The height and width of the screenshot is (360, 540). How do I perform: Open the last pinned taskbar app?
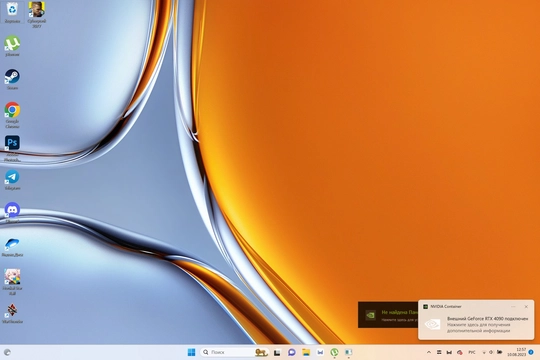click(x=349, y=352)
